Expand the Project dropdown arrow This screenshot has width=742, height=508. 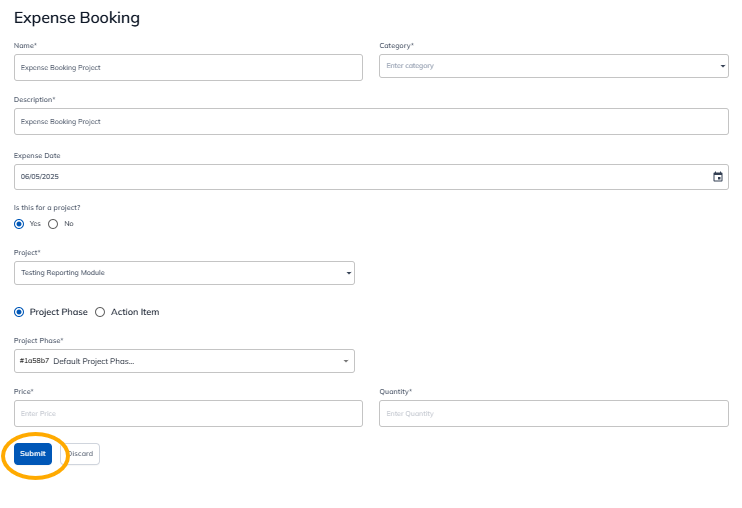348,273
